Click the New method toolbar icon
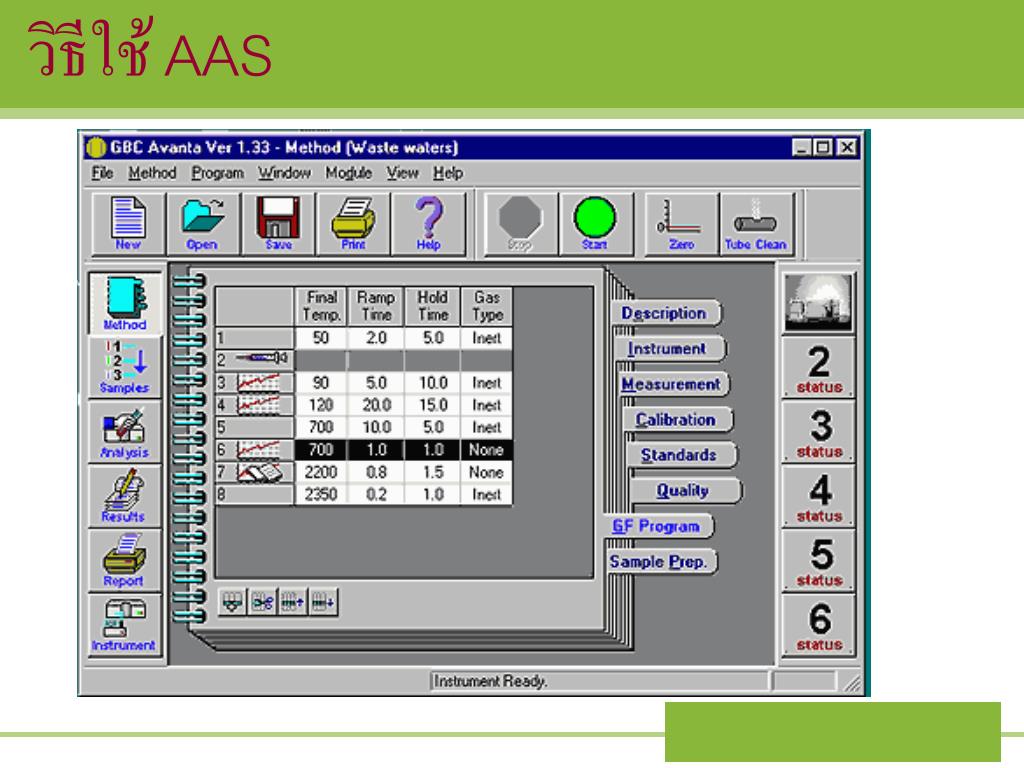The width and height of the screenshot is (1024, 768). pyautogui.click(x=128, y=223)
